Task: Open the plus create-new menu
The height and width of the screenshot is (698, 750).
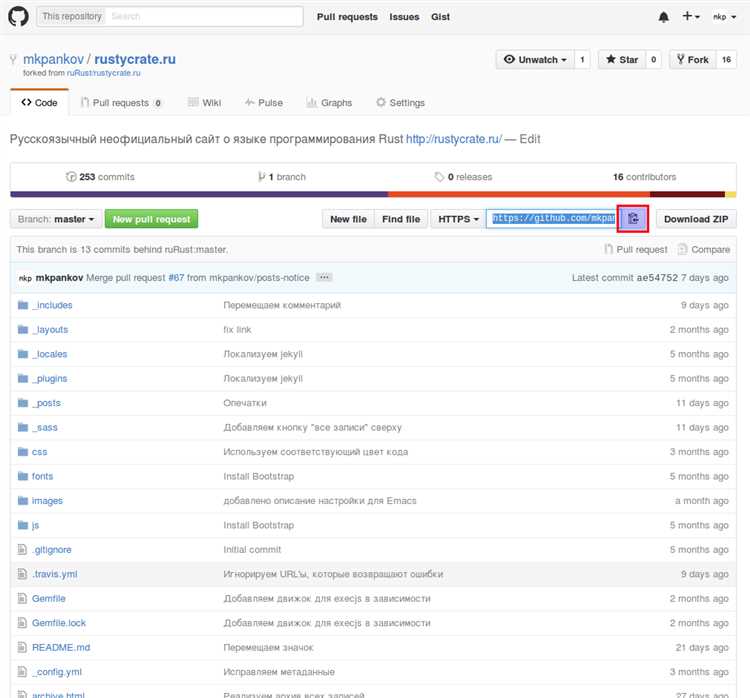Action: [x=691, y=16]
